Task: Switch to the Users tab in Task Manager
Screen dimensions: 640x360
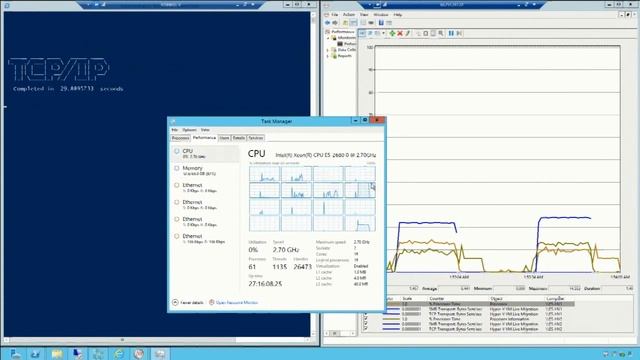Action: point(224,138)
